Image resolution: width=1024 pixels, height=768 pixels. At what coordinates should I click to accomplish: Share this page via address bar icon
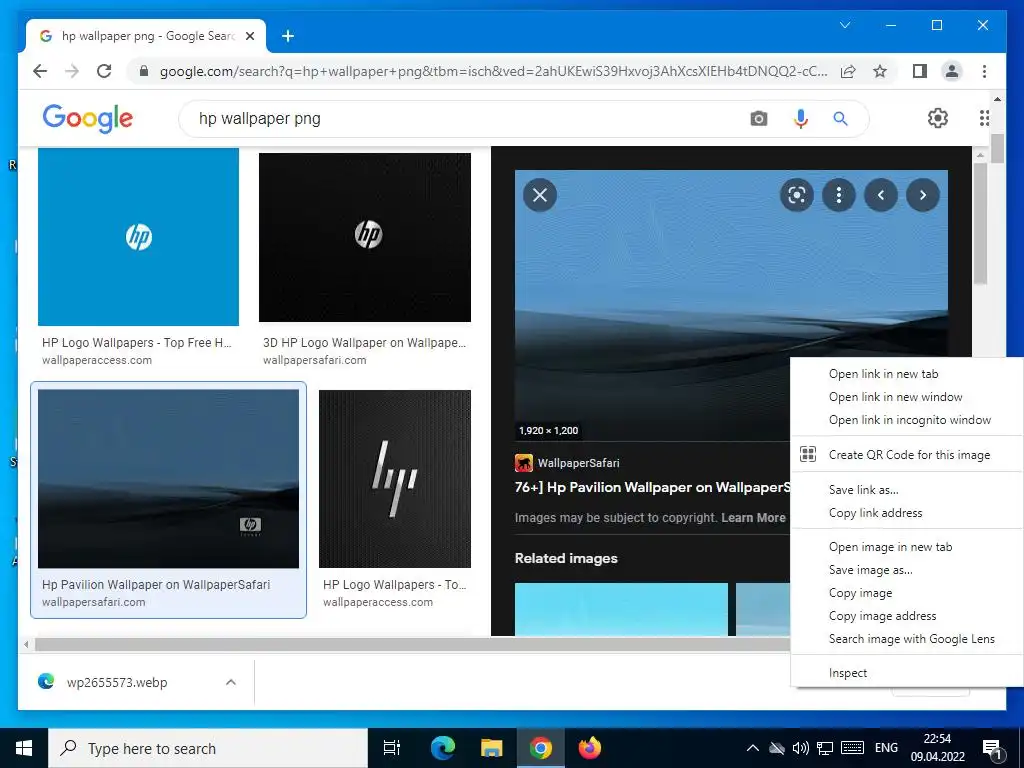[848, 71]
